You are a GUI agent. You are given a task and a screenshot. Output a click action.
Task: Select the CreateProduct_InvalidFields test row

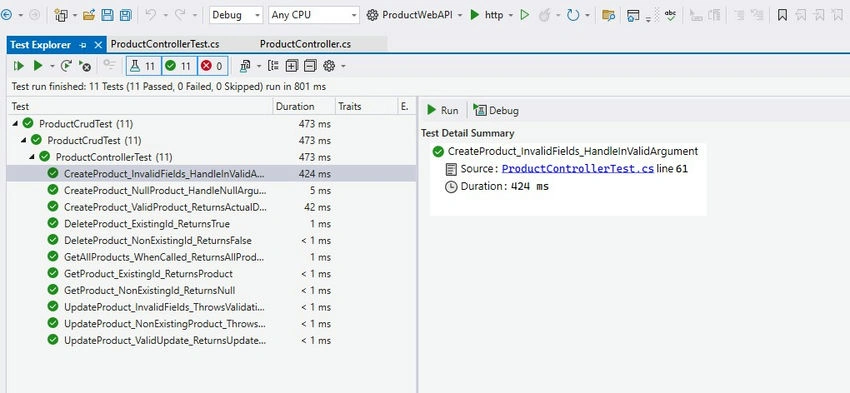click(x=212, y=173)
